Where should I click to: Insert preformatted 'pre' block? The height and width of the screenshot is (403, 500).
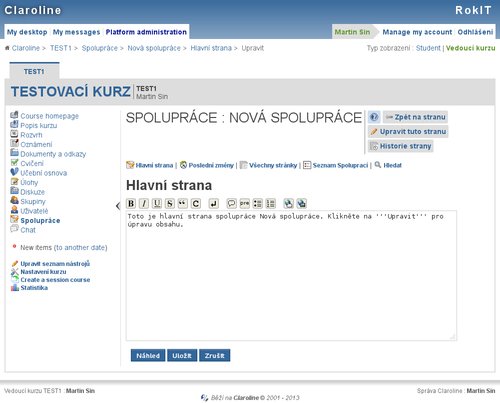coord(244,203)
